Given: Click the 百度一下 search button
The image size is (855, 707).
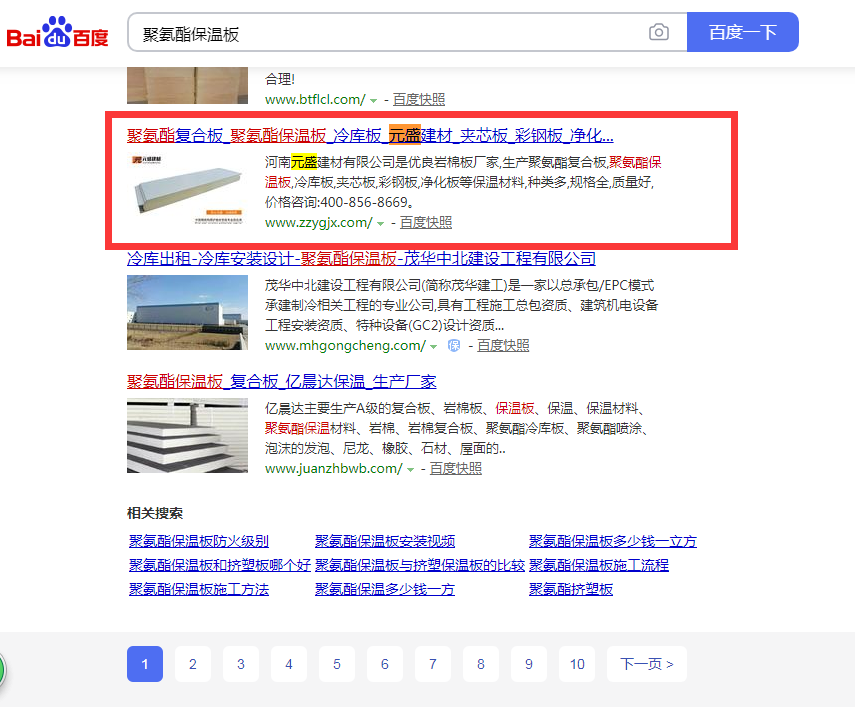Looking at the screenshot, I should click(x=742, y=32).
